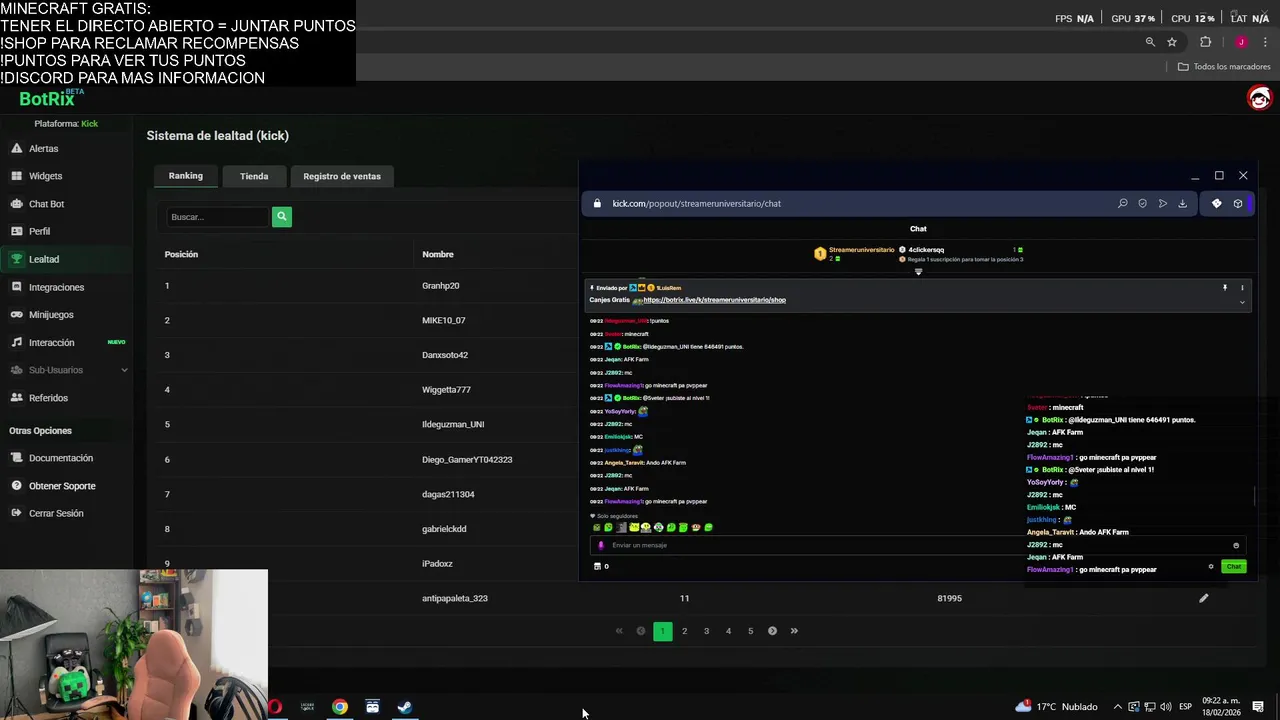
Task: Click Wiggetta777 name in ranking
Action: pos(446,390)
